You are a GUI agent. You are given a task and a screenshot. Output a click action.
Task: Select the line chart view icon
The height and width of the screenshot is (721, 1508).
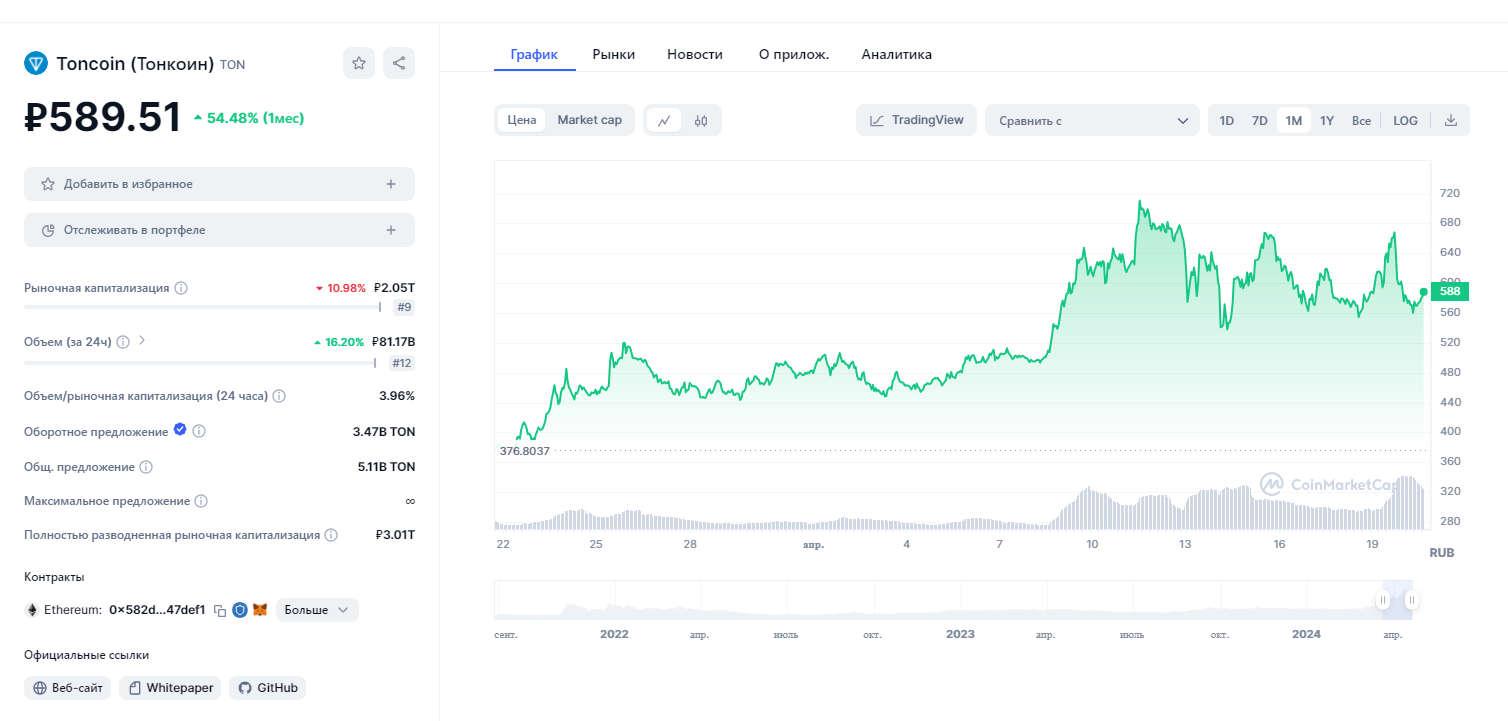click(664, 120)
